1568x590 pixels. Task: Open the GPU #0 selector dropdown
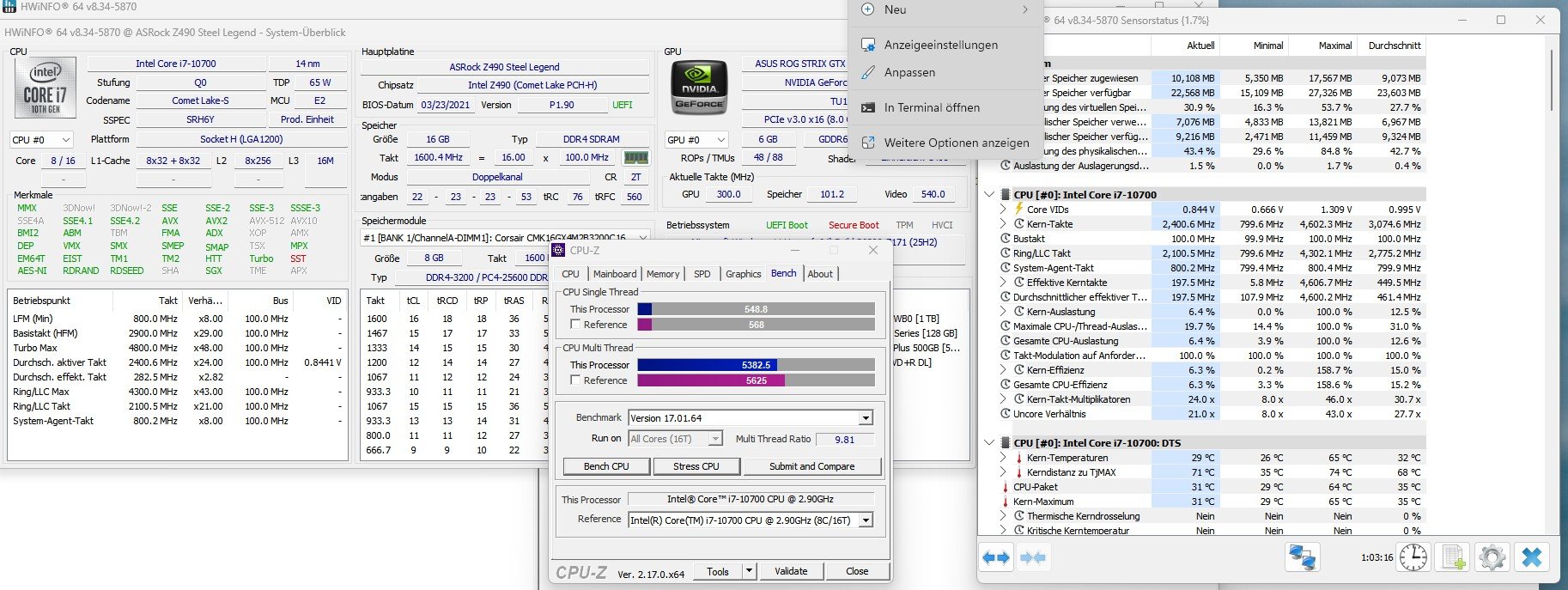tap(696, 139)
